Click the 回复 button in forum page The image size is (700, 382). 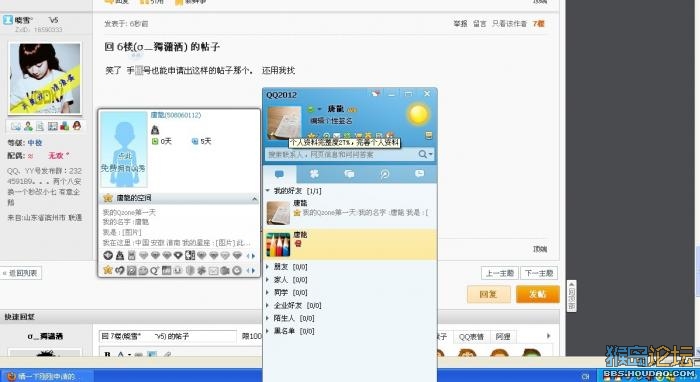pos(488,295)
